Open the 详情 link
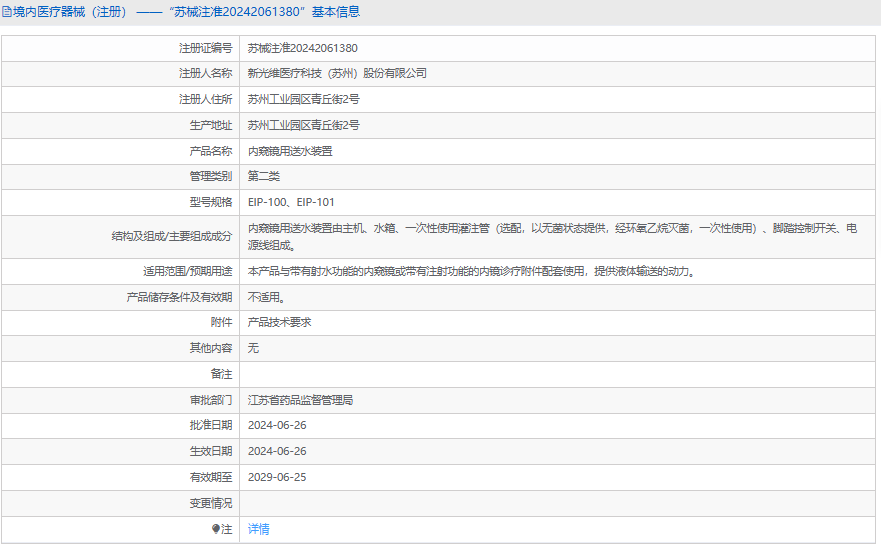 pos(258,529)
